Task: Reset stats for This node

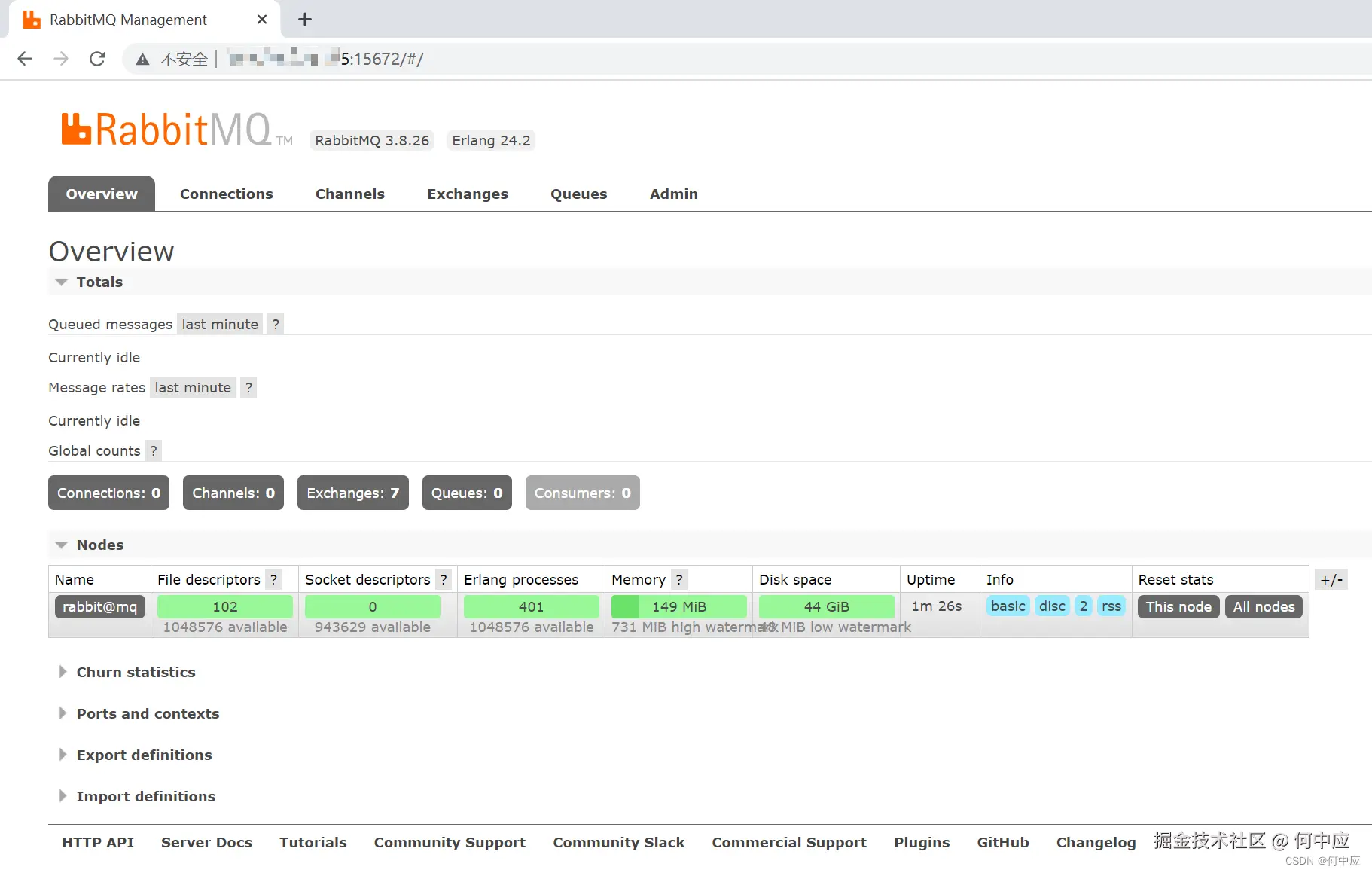Action: pyautogui.click(x=1179, y=607)
